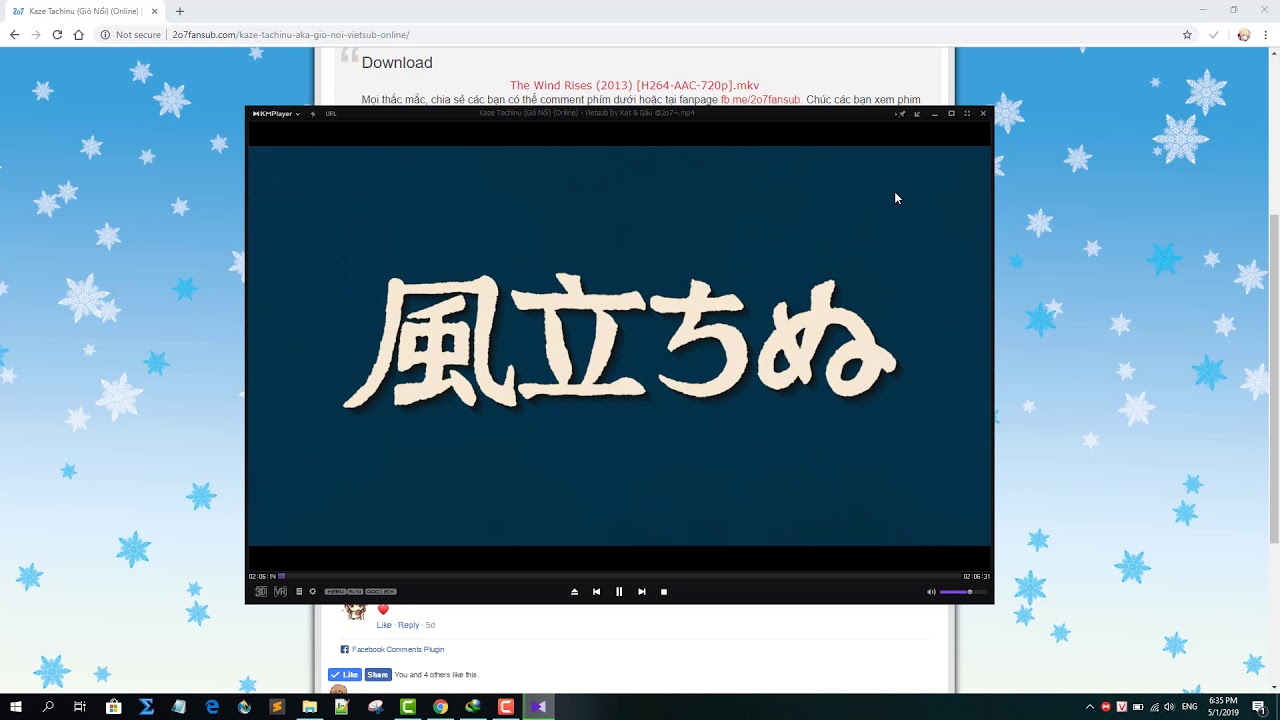Open Microsoft Store from taskbar
This screenshot has height=720, width=1280.
(114, 707)
